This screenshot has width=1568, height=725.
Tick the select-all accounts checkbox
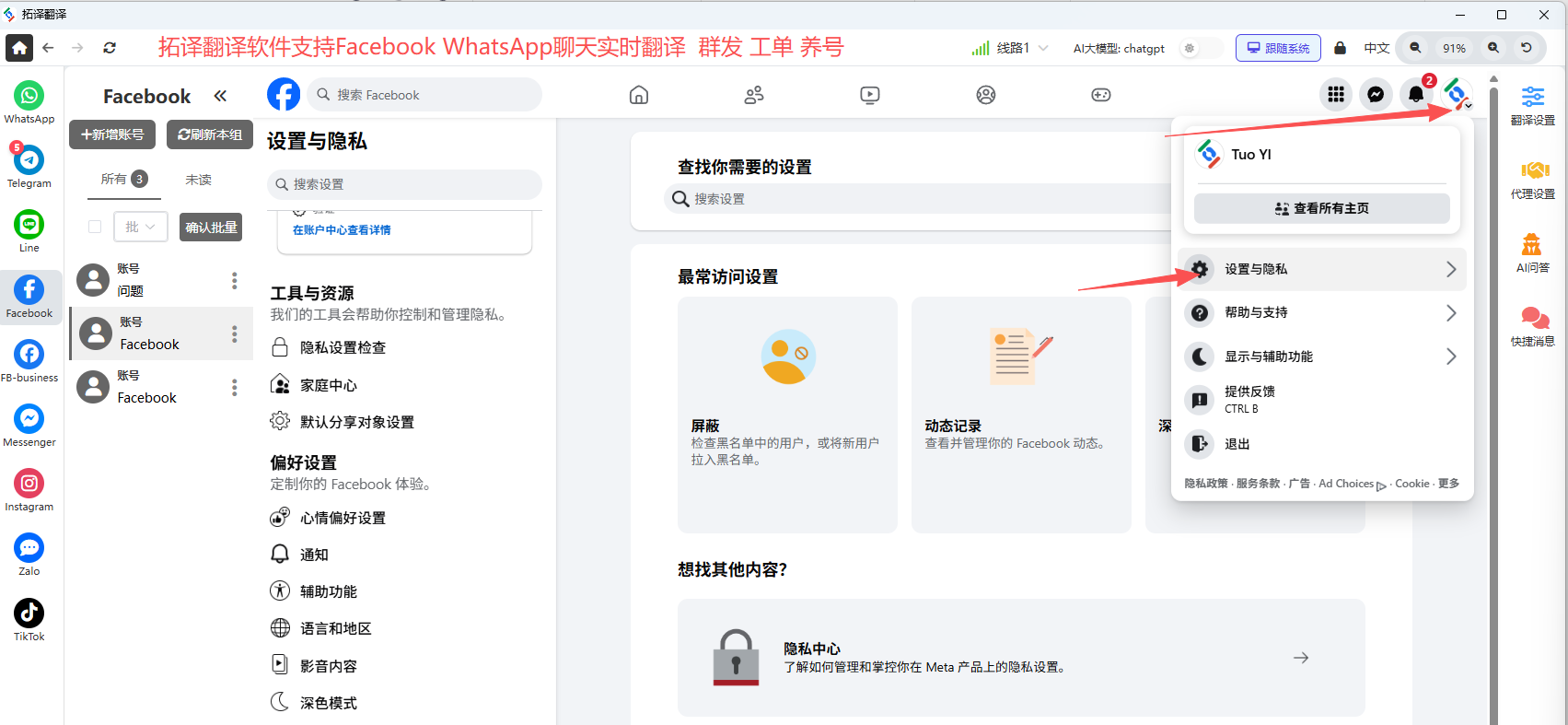click(95, 227)
